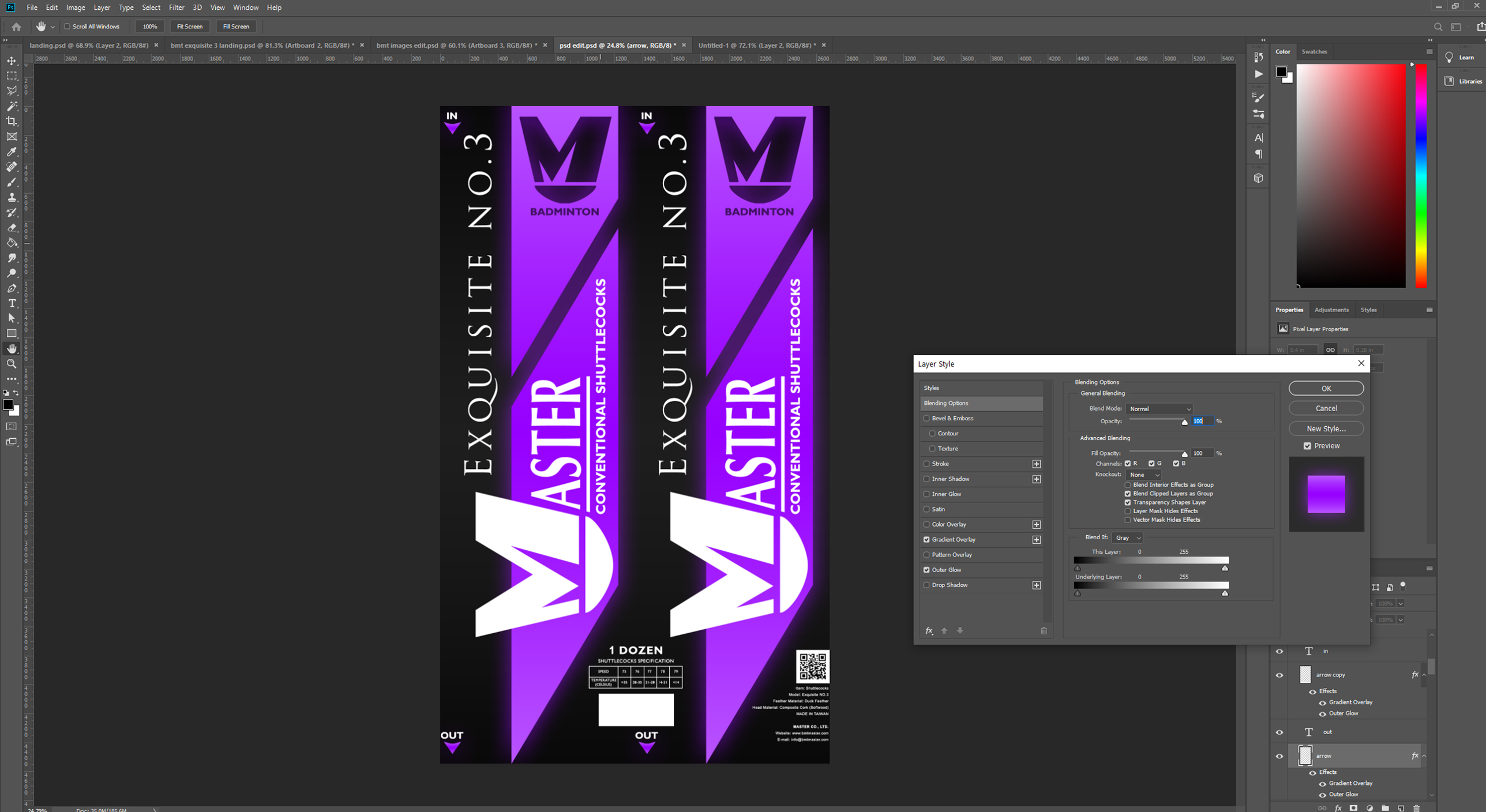Viewport: 1486px width, 812px height.
Task: Select the Eraser tool
Action: [x=12, y=227]
